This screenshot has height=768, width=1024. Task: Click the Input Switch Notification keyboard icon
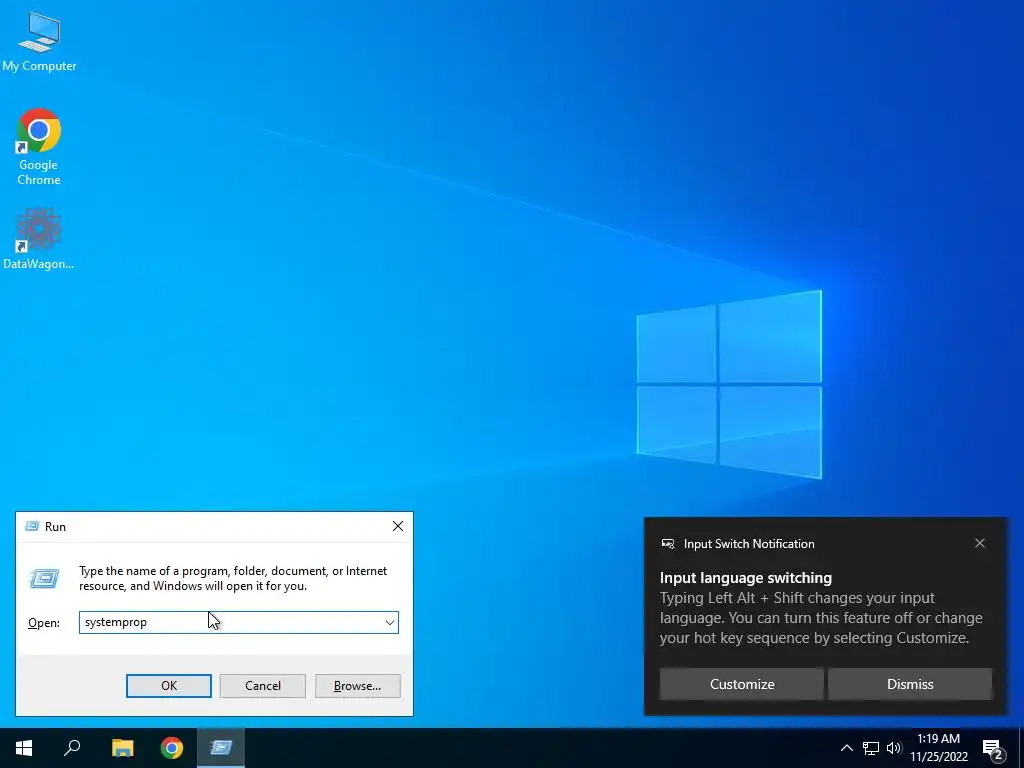click(667, 544)
